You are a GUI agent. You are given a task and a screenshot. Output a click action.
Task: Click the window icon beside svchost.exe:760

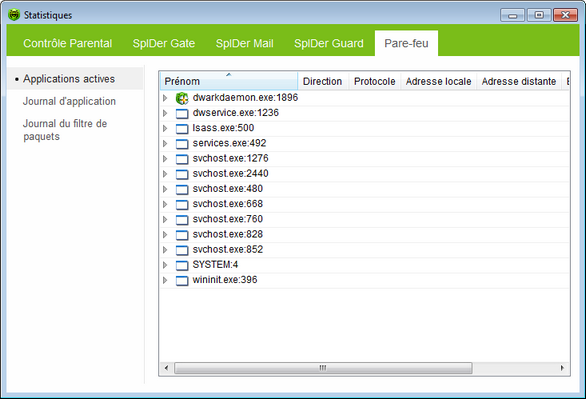pyautogui.click(x=182, y=220)
